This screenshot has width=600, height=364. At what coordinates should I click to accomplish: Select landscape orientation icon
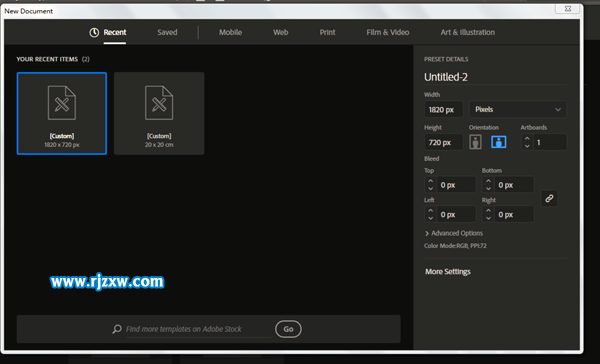coord(499,142)
